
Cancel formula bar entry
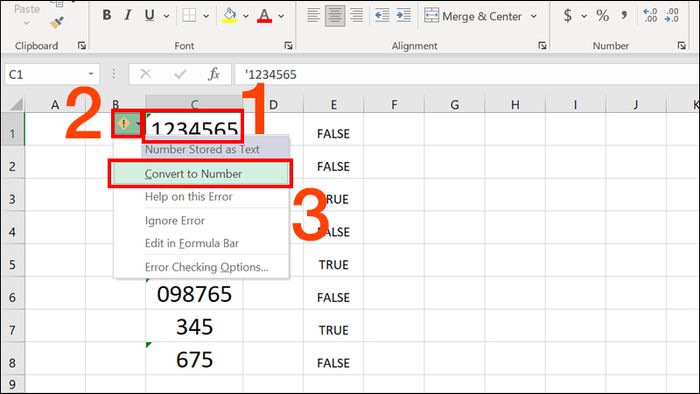(146, 74)
